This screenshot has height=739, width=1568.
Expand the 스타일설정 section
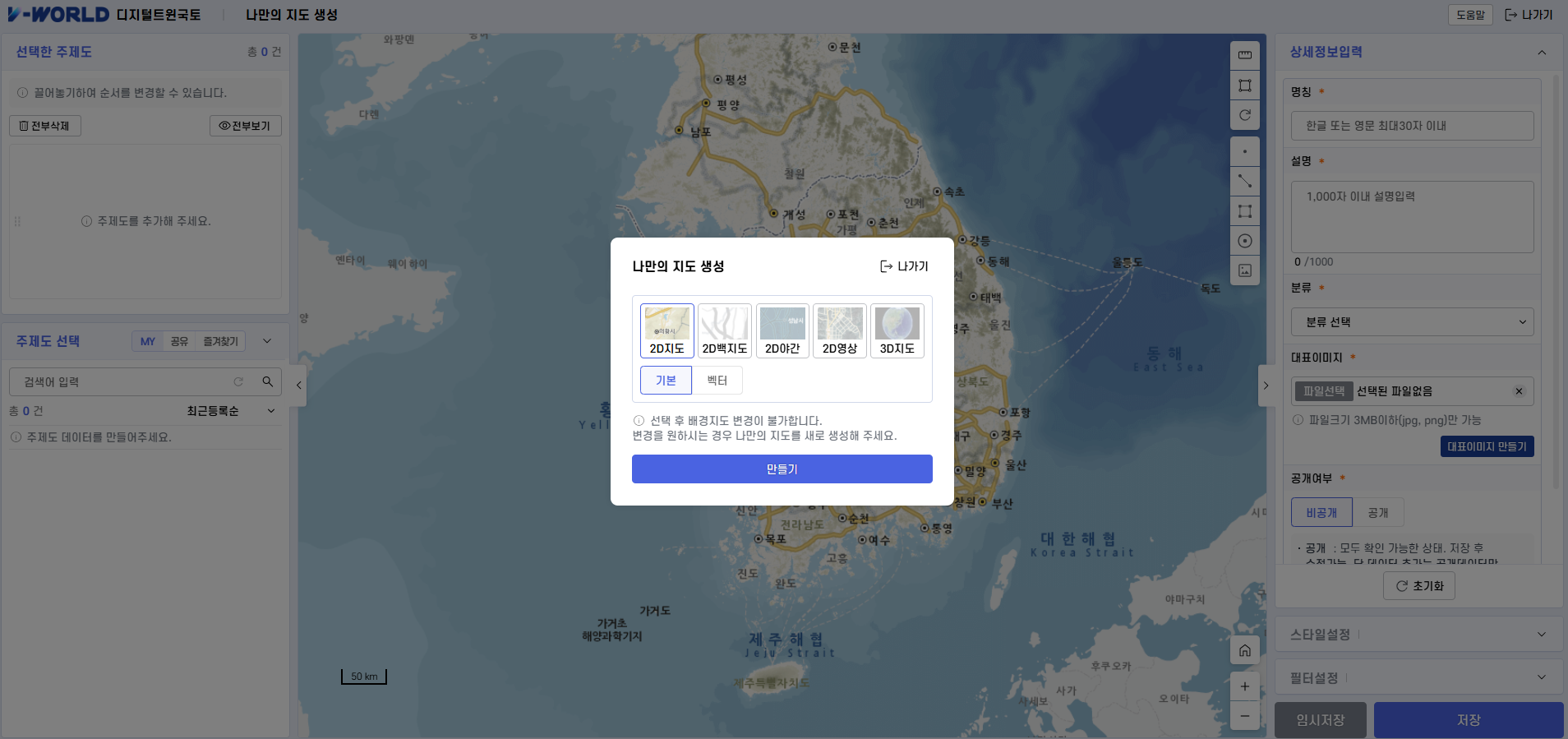coord(1418,635)
